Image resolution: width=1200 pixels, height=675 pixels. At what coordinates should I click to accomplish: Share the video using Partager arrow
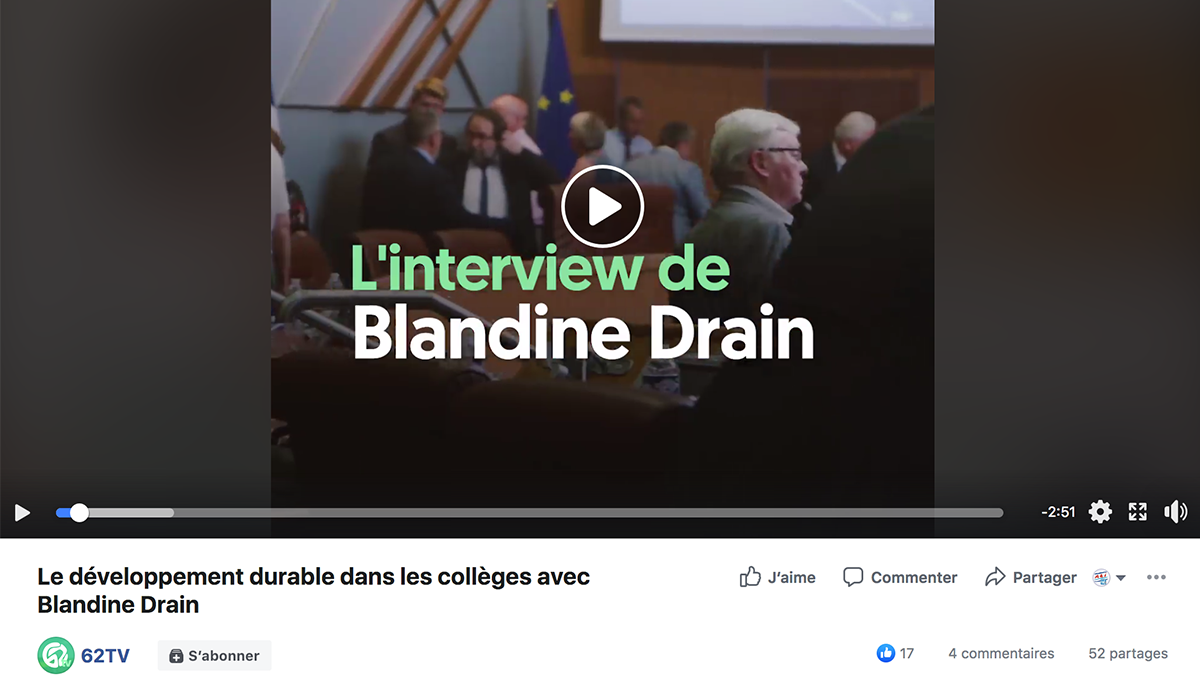(1031, 577)
